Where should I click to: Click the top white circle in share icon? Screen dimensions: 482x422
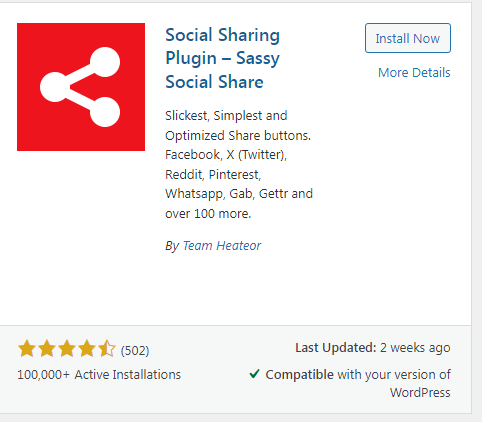click(105, 62)
